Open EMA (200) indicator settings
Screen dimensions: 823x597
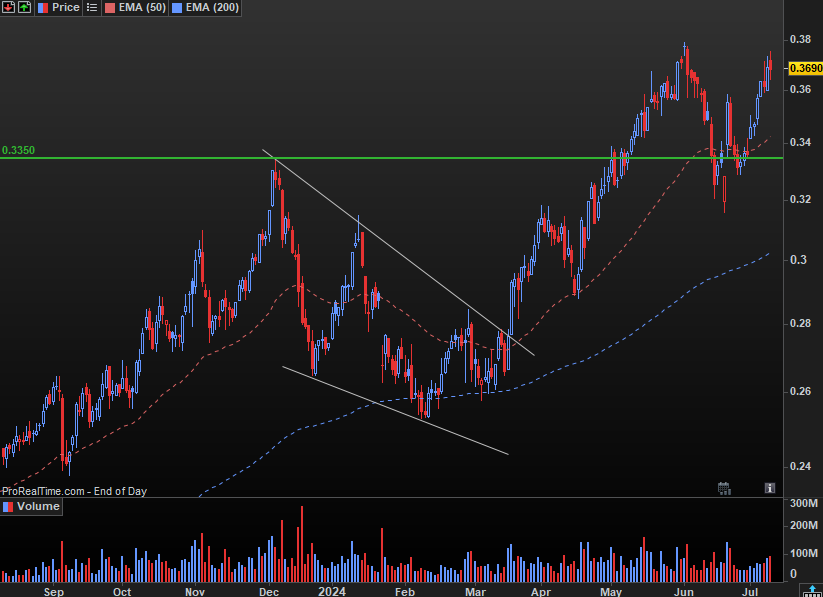click(212, 7)
